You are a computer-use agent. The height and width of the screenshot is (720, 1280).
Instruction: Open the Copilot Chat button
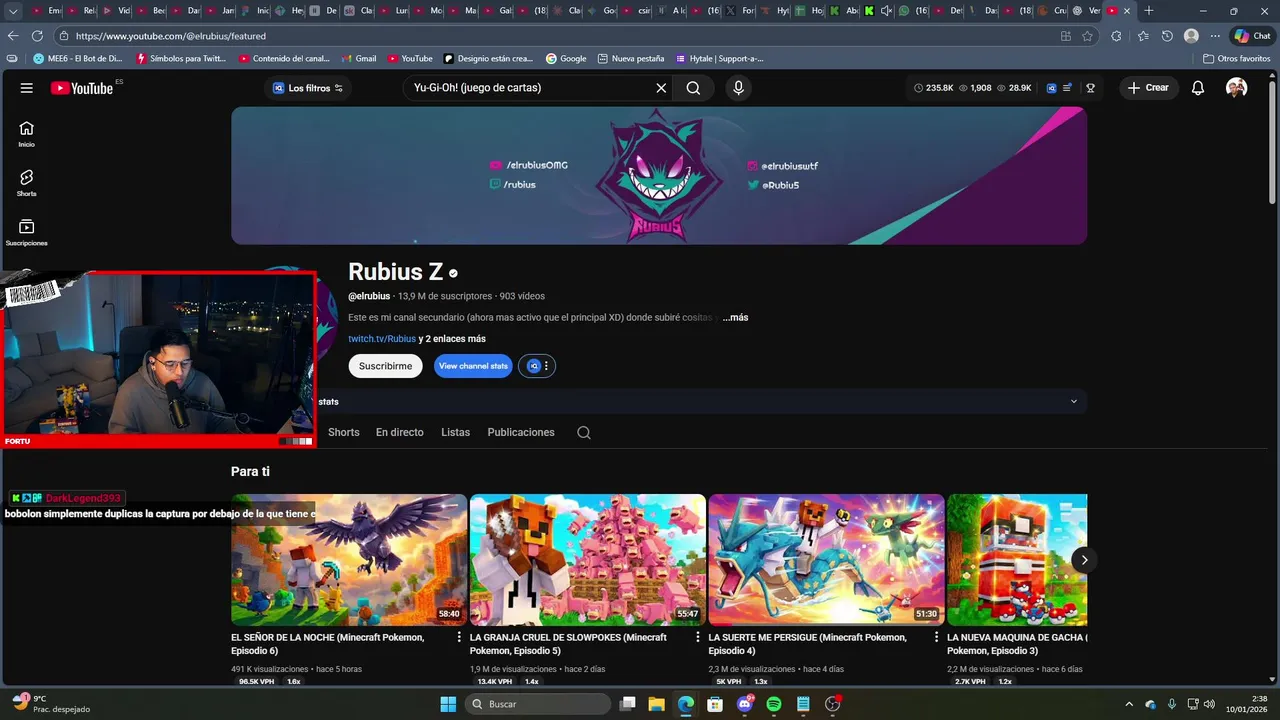1252,36
